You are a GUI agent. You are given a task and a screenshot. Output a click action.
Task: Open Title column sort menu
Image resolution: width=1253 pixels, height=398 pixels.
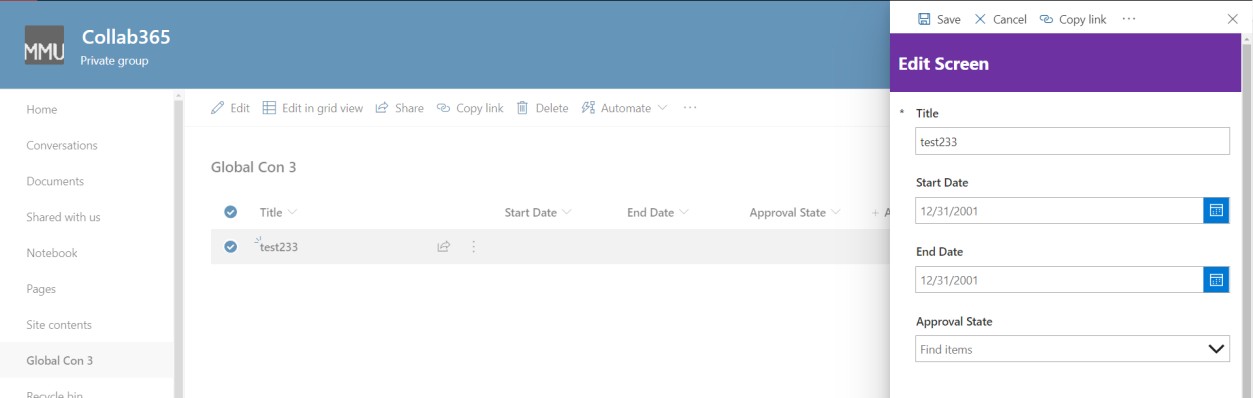pyautogui.click(x=279, y=212)
